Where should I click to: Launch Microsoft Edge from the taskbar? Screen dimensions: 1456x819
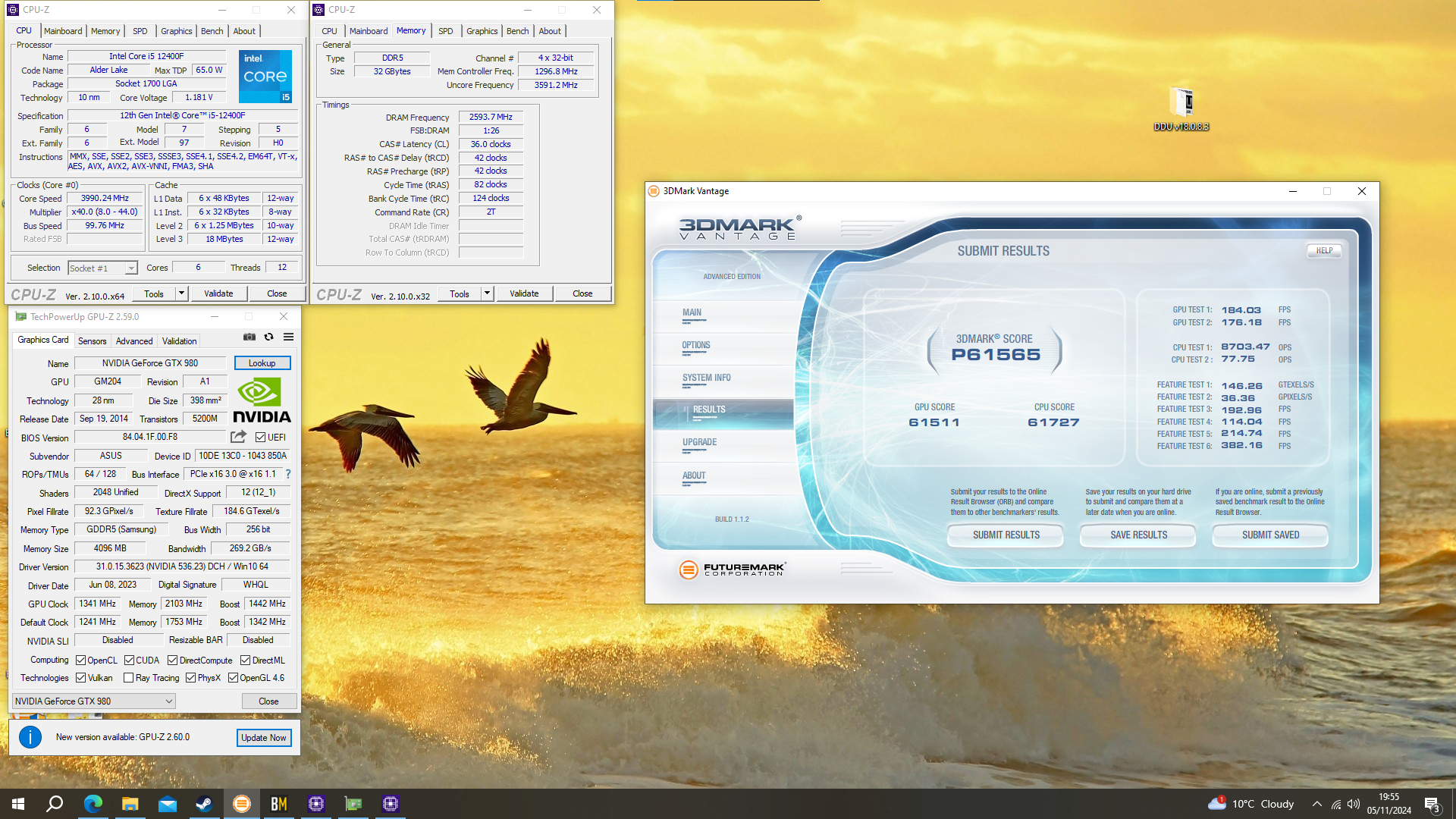point(93,804)
